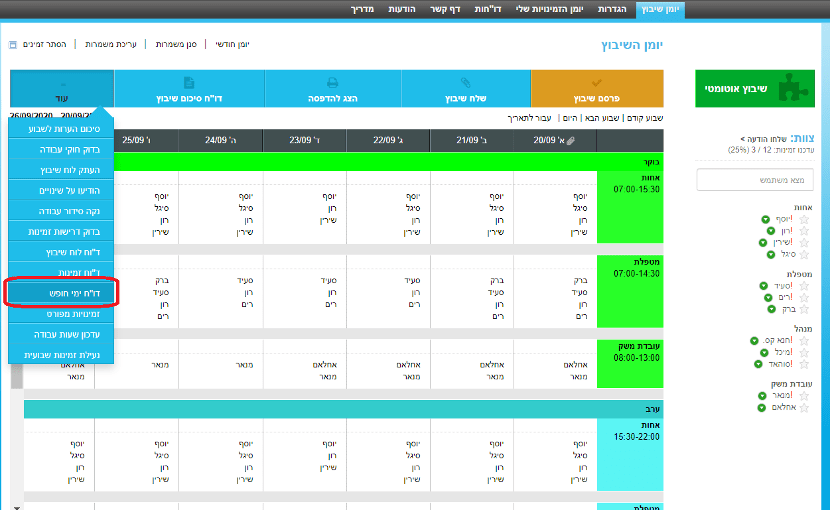Expand the green dropdown arrow beside סעיד
830x510 pixels.
[x=765, y=286]
